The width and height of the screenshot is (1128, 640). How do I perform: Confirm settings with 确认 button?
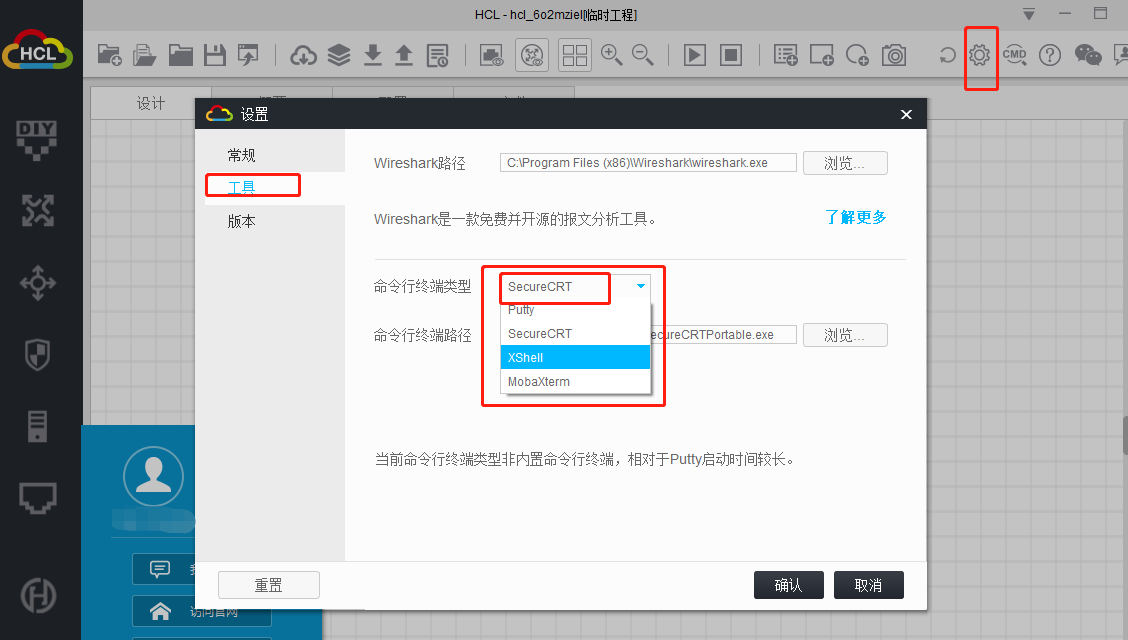[x=788, y=585]
